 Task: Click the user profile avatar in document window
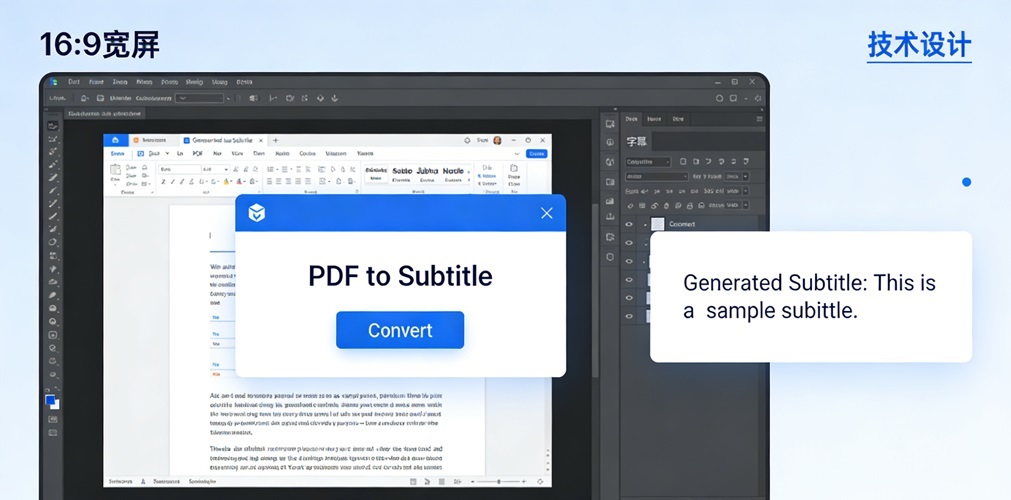pos(497,141)
